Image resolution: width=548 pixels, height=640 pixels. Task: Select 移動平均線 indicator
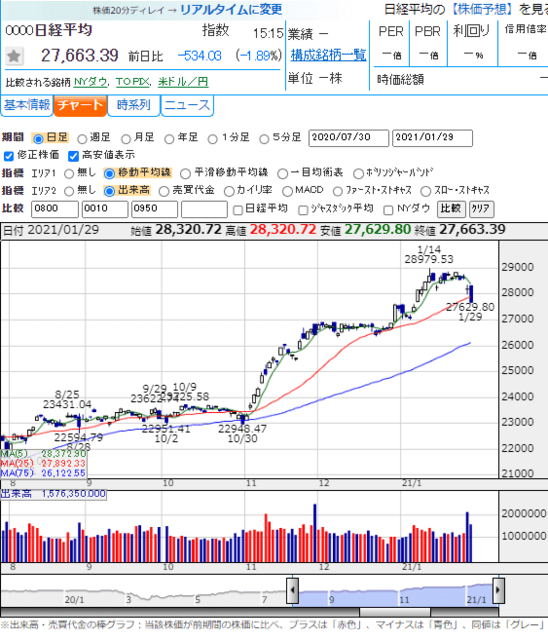(x=109, y=174)
